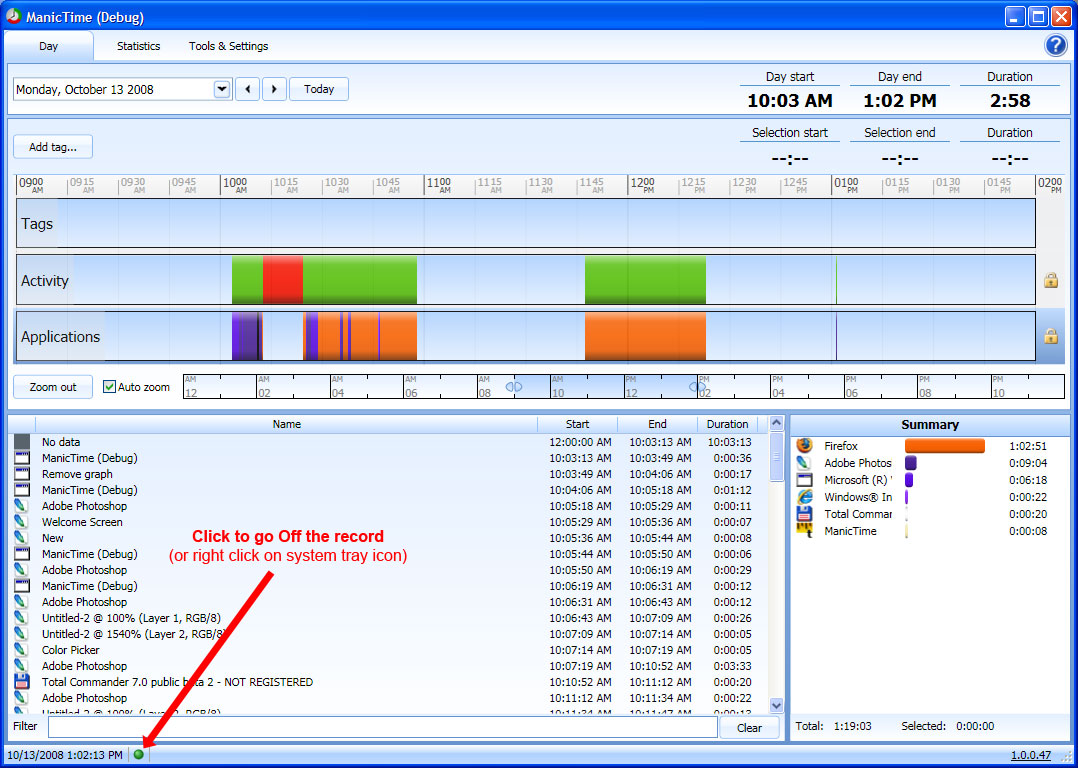Image resolution: width=1078 pixels, height=768 pixels.
Task: Click the Firefox icon in Summary
Action: click(804, 446)
